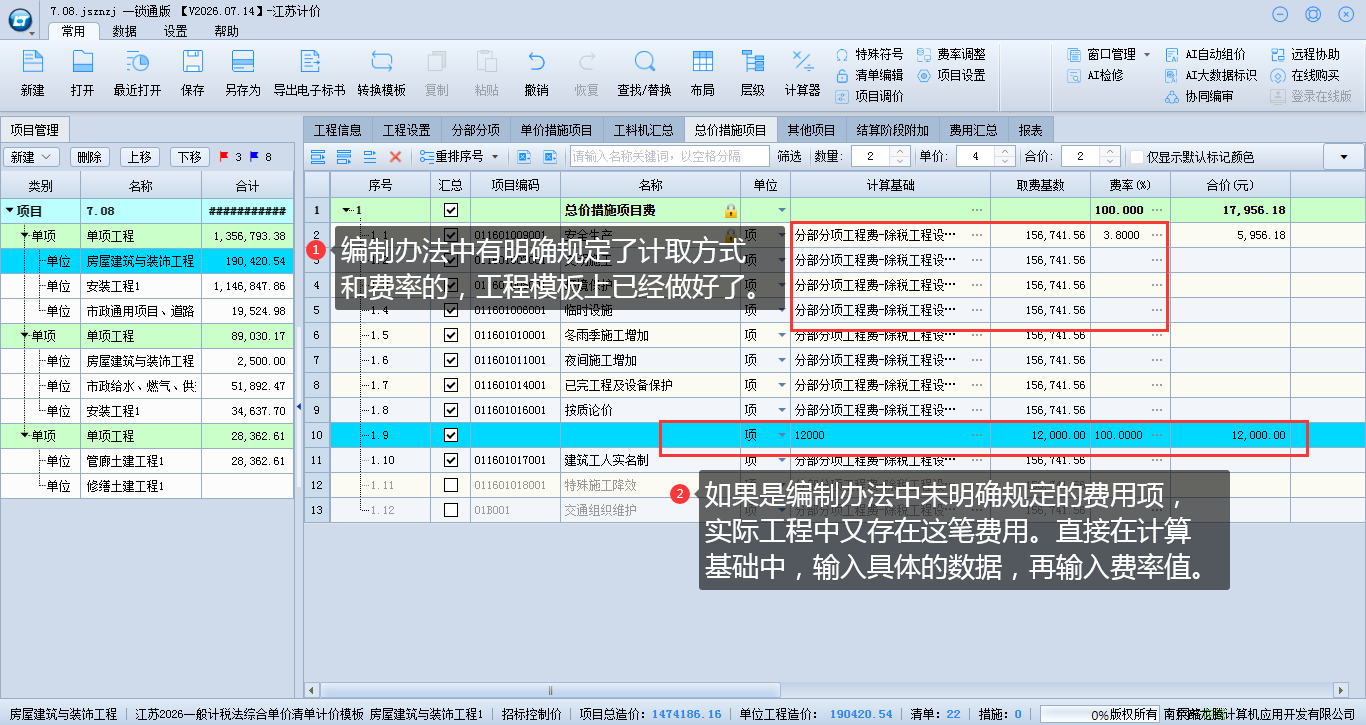Image resolution: width=1366 pixels, height=725 pixels.
Task: Switch to 数据 ribbon tab
Action: 125,31
